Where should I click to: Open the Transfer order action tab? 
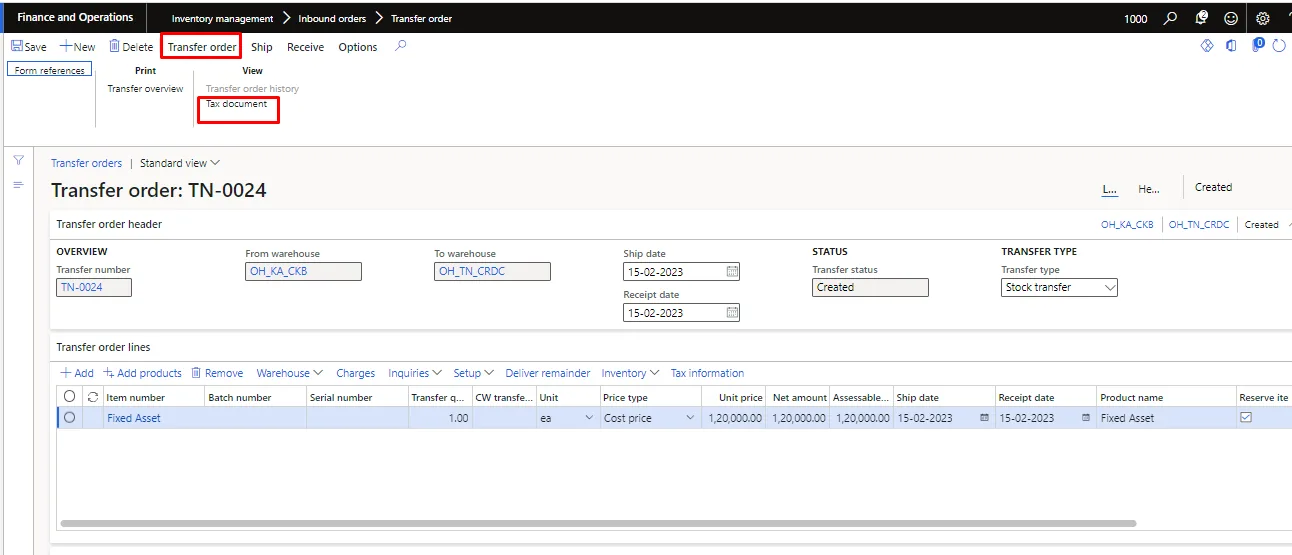click(x=202, y=47)
